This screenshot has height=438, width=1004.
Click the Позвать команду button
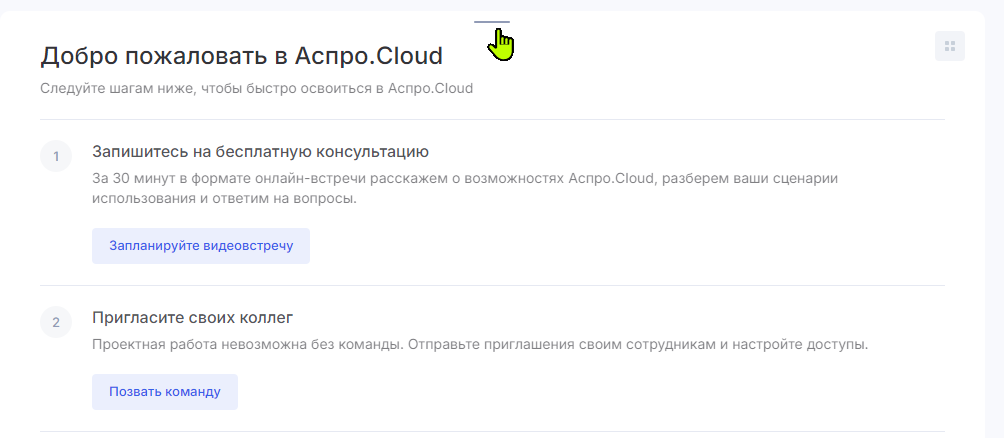(x=165, y=392)
